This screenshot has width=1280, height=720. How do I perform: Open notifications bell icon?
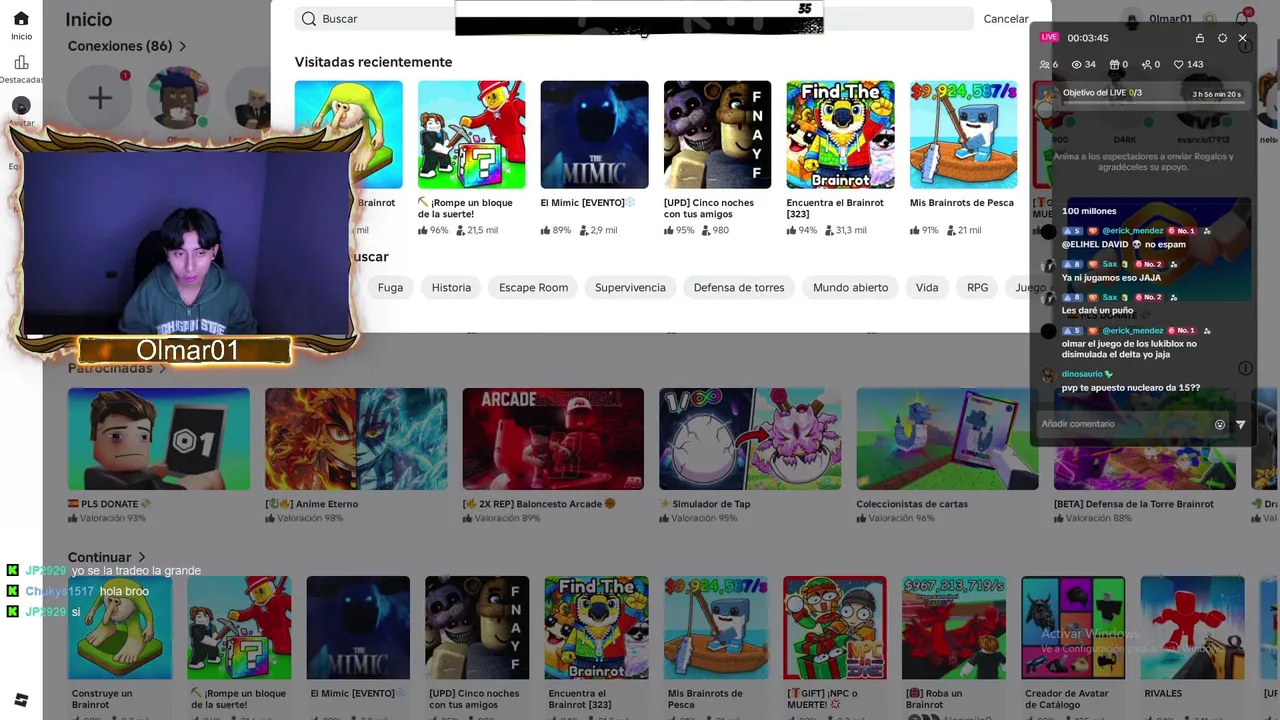[x=1242, y=18]
